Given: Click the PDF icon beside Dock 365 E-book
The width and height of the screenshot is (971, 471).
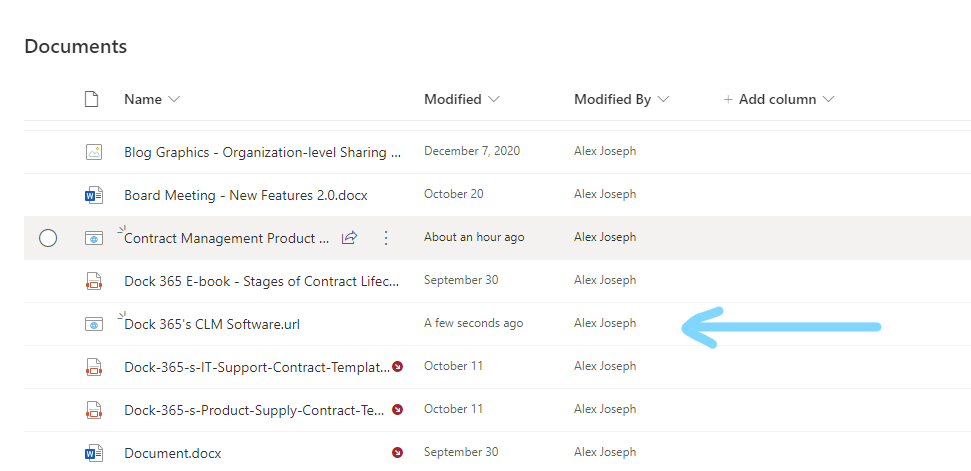Looking at the screenshot, I should point(93,281).
